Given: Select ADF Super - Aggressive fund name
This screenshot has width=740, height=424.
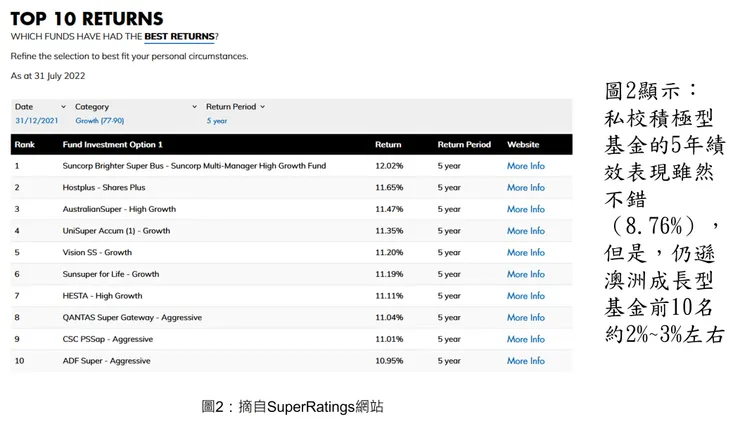Looking at the screenshot, I should 106,361.
